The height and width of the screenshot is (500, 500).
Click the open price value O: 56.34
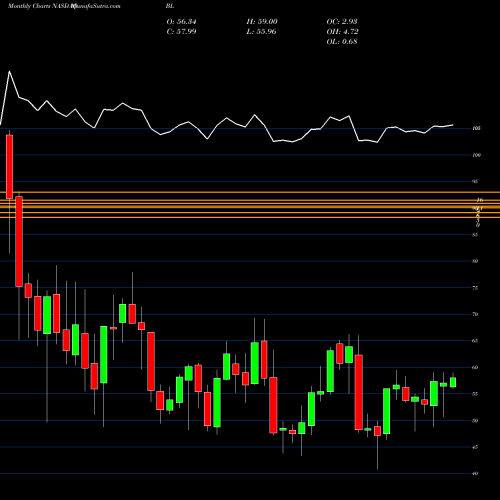(181, 22)
